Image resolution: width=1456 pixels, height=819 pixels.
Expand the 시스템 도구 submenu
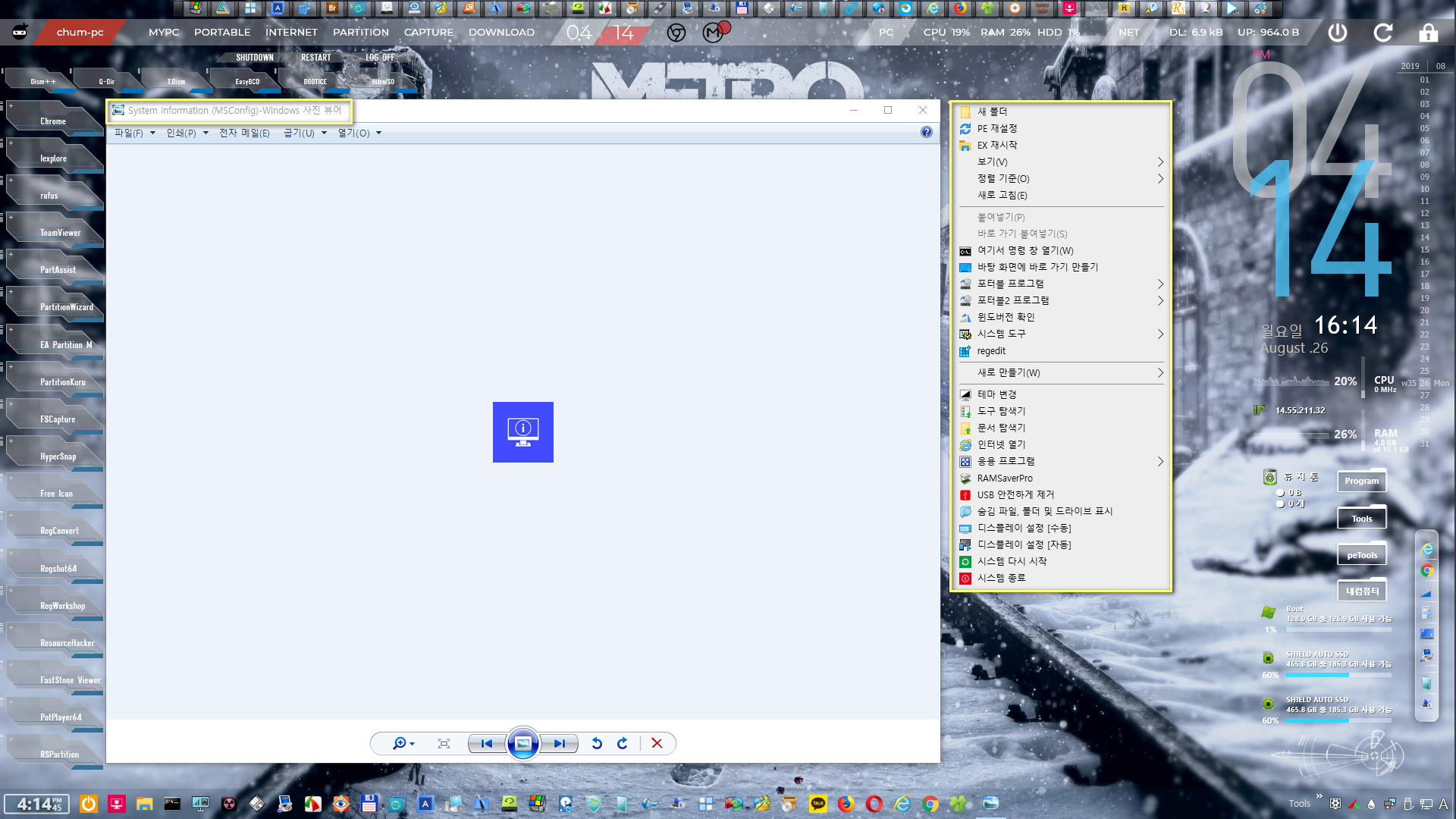1061,334
